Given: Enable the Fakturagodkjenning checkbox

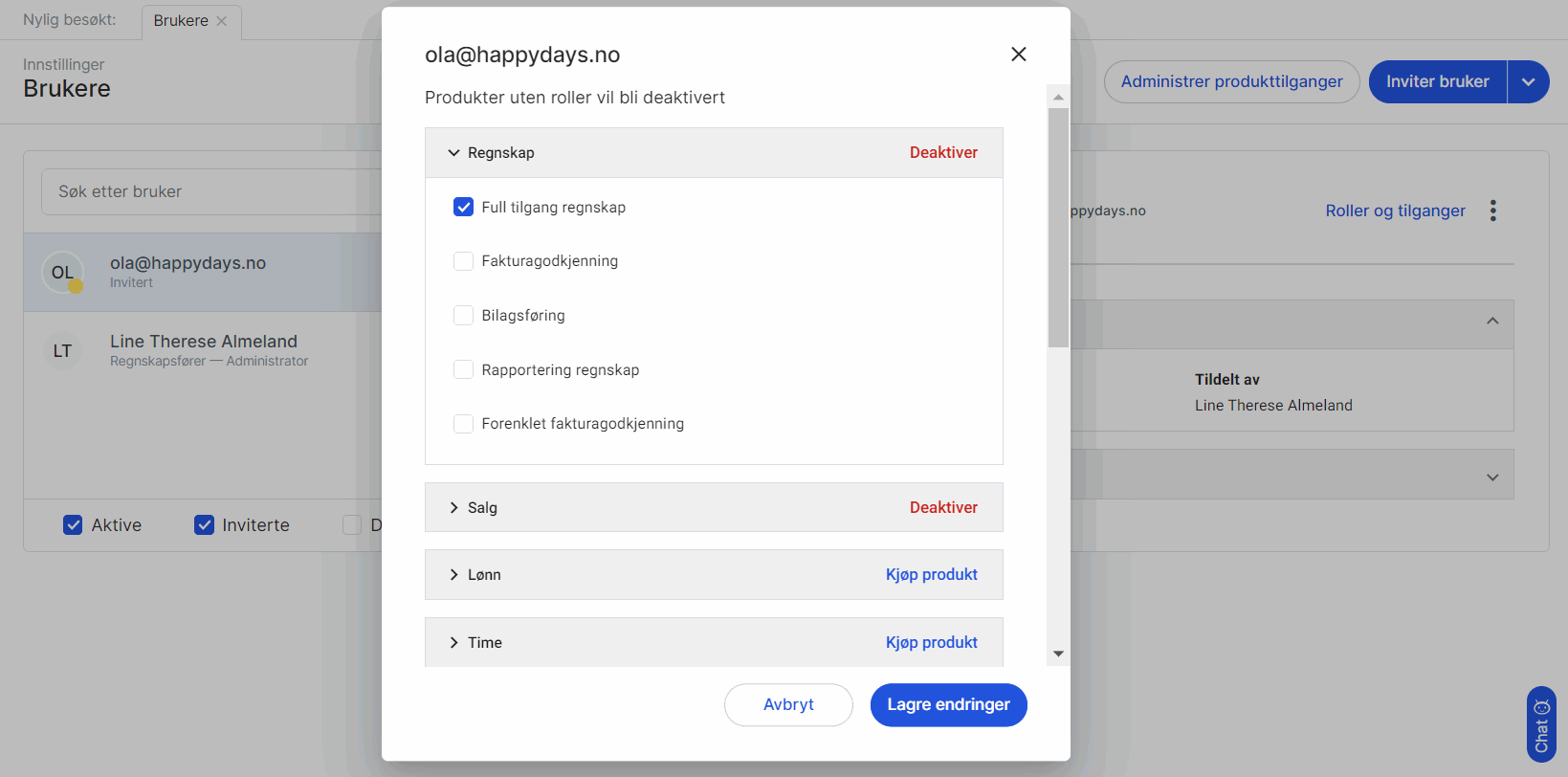Looking at the screenshot, I should coord(463,261).
